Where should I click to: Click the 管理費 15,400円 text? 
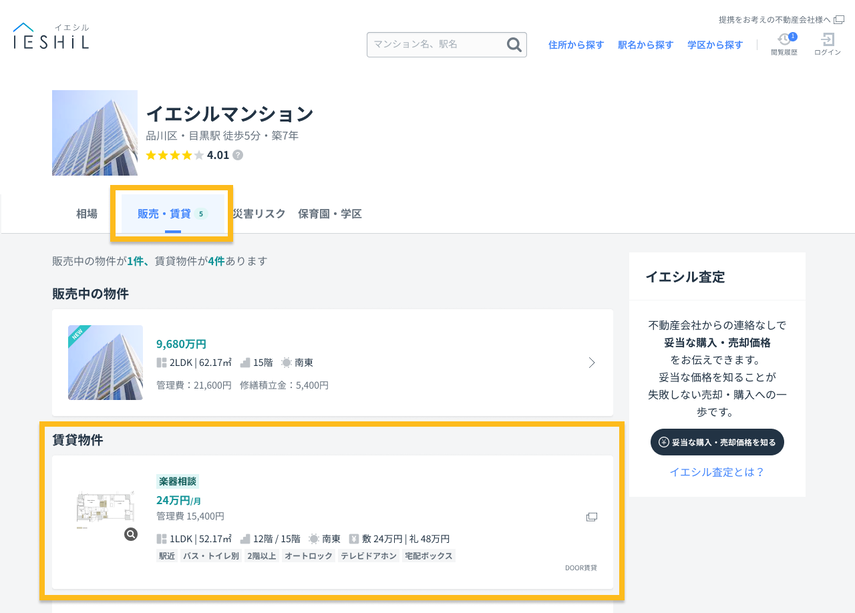[190, 516]
